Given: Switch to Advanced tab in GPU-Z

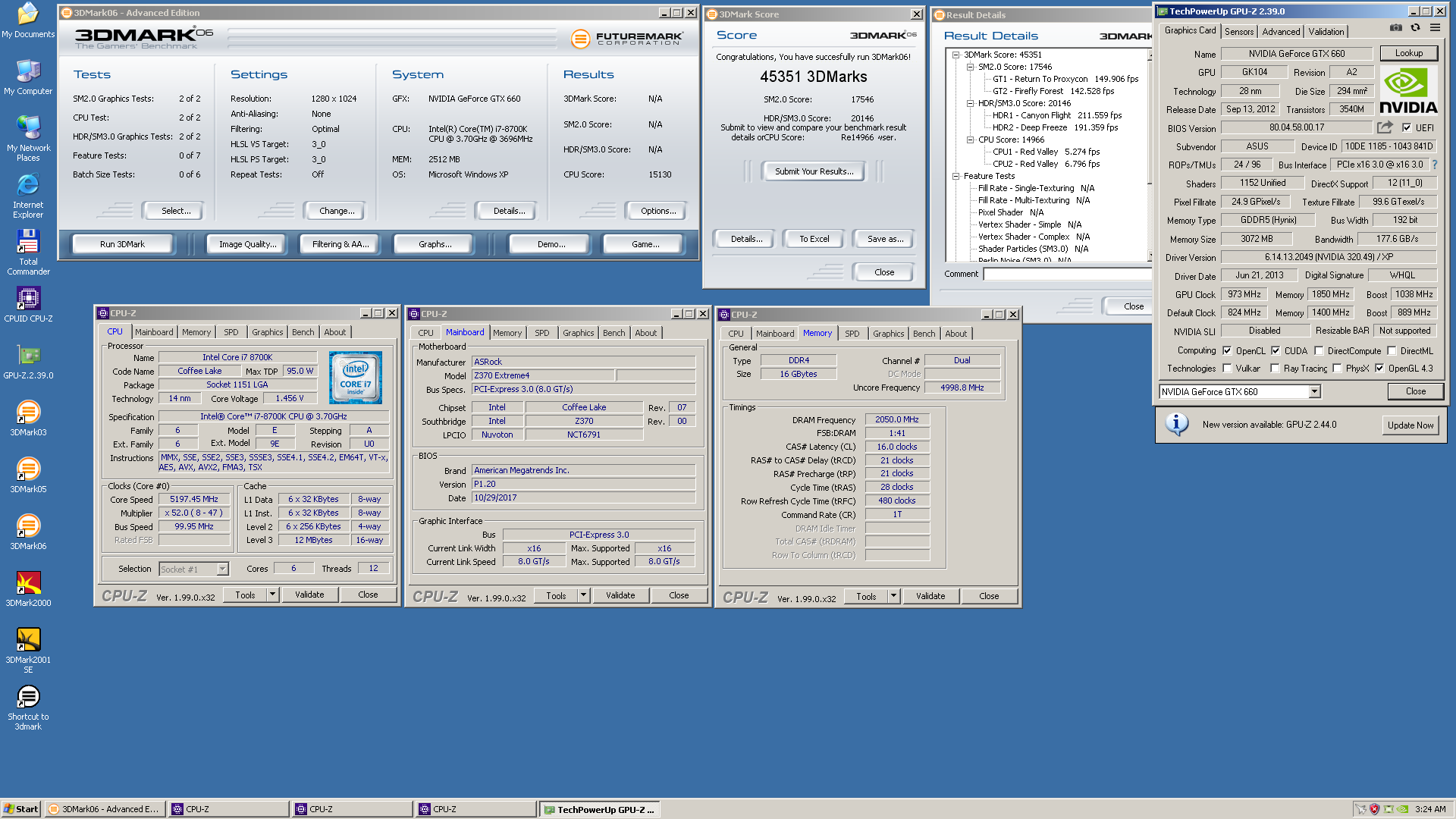Looking at the screenshot, I should [x=1281, y=31].
